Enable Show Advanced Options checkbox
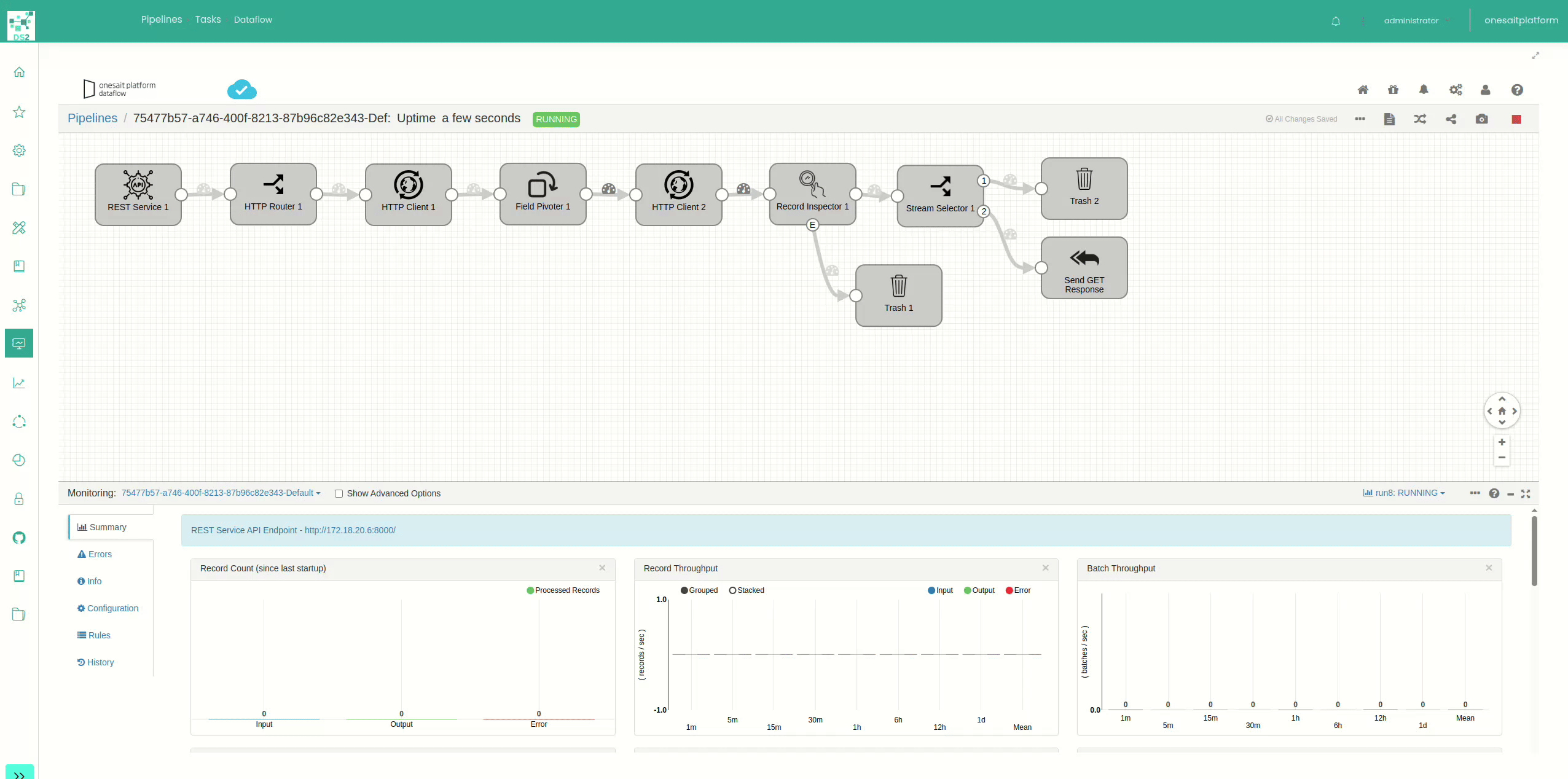 point(339,493)
